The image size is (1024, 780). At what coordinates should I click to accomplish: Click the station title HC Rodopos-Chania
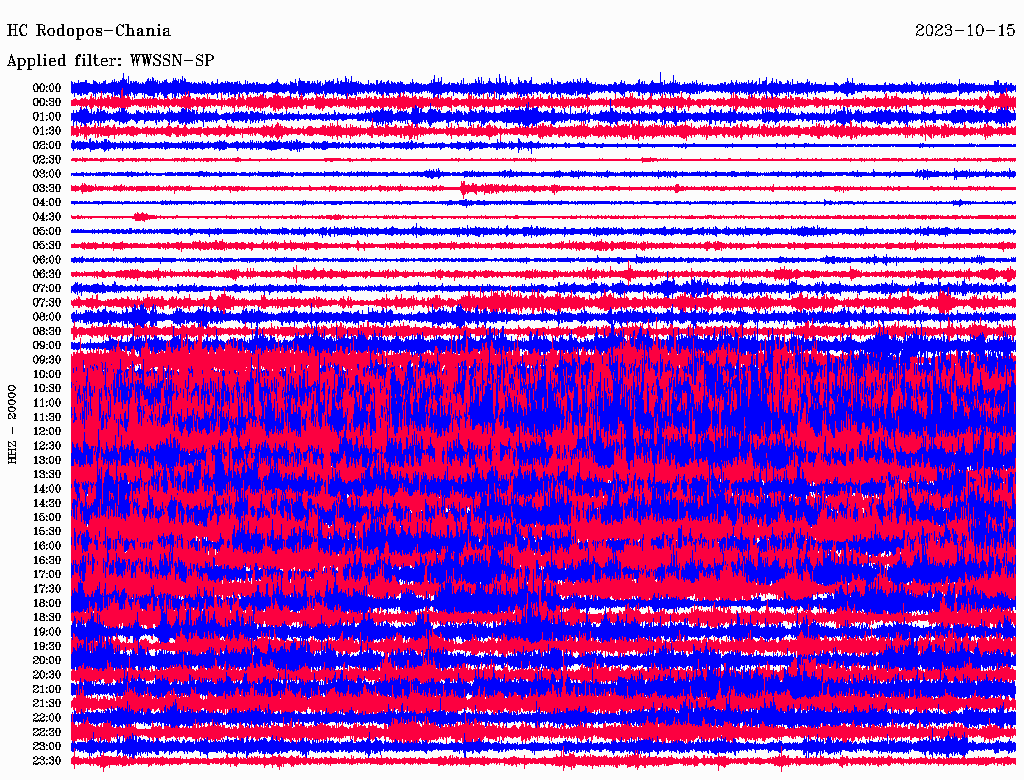89,31
